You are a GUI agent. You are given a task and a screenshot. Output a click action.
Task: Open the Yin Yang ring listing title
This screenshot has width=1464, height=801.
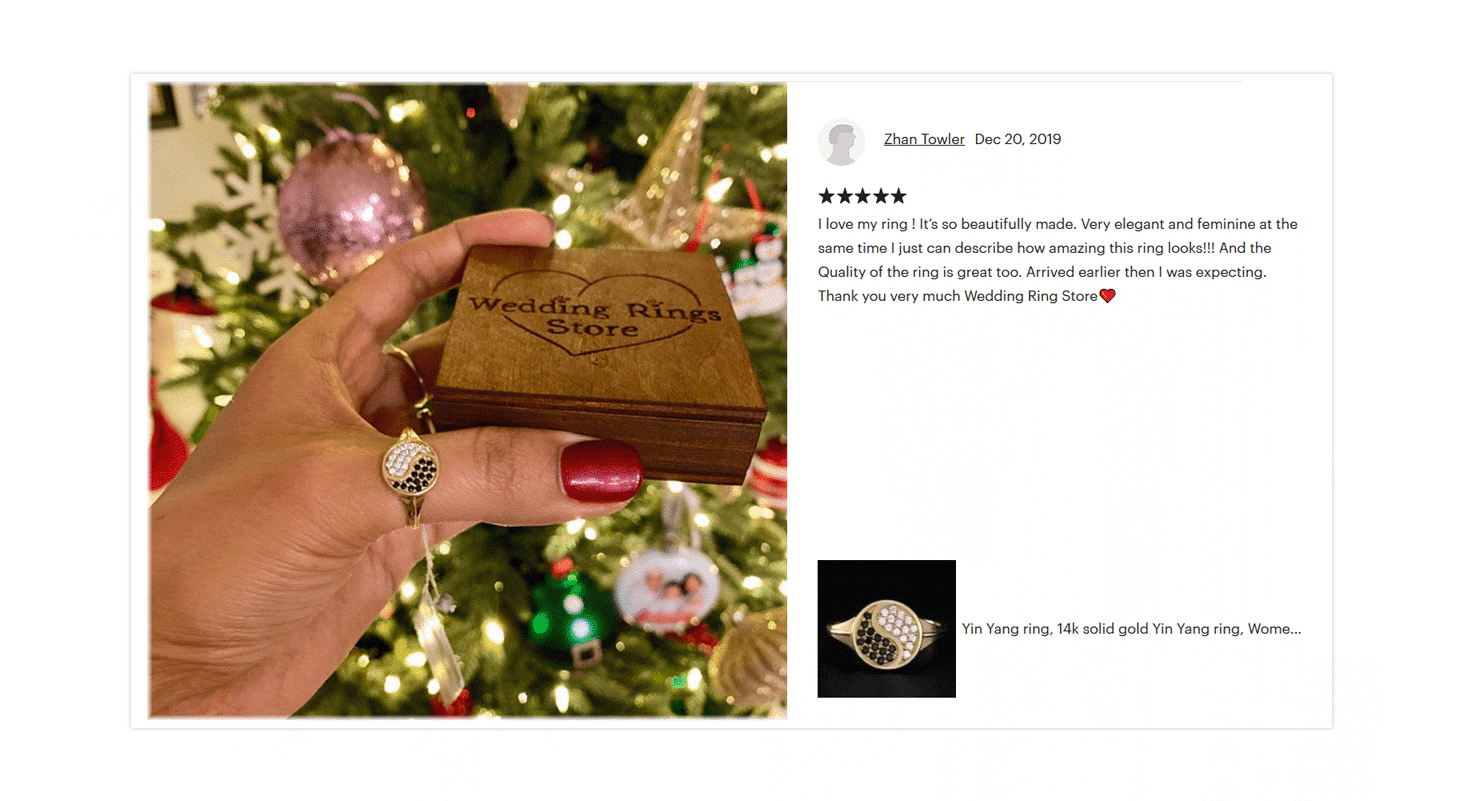point(1131,629)
